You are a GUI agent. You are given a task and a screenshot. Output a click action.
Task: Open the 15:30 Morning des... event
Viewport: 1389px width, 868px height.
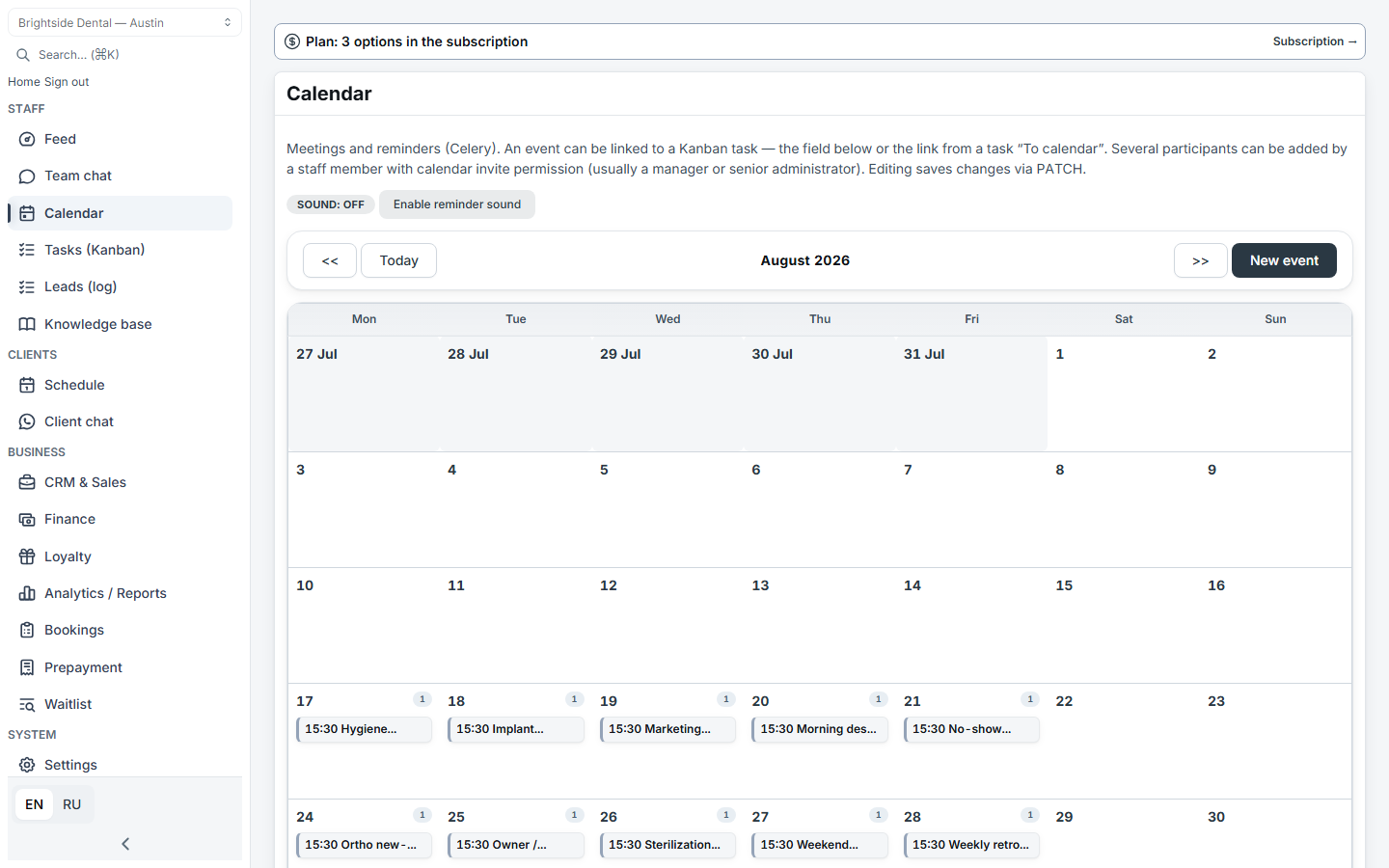click(820, 729)
